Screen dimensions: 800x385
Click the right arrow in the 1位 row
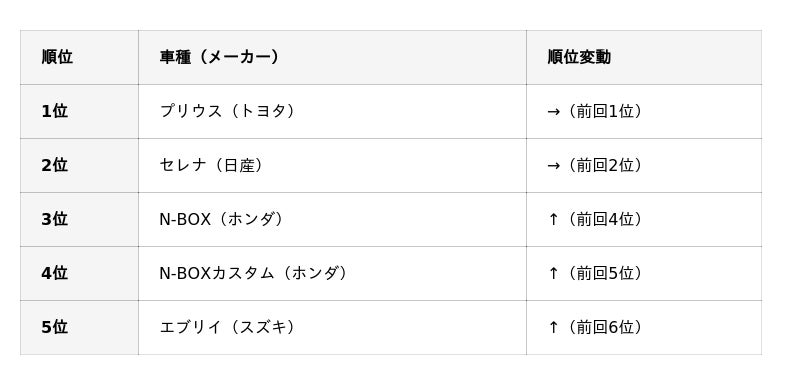pyautogui.click(x=554, y=112)
